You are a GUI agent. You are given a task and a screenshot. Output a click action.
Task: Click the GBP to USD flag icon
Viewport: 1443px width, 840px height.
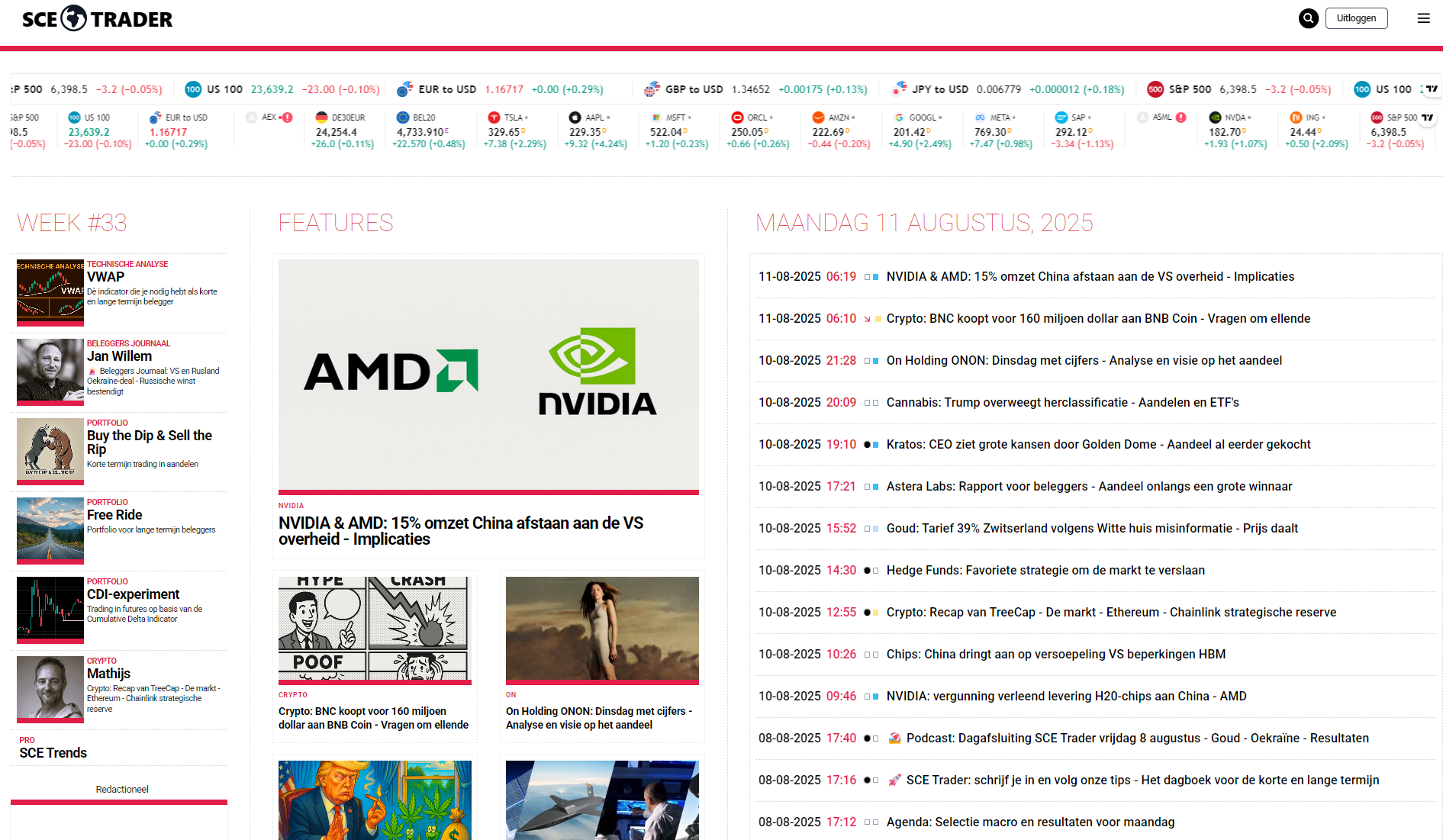[x=651, y=89]
